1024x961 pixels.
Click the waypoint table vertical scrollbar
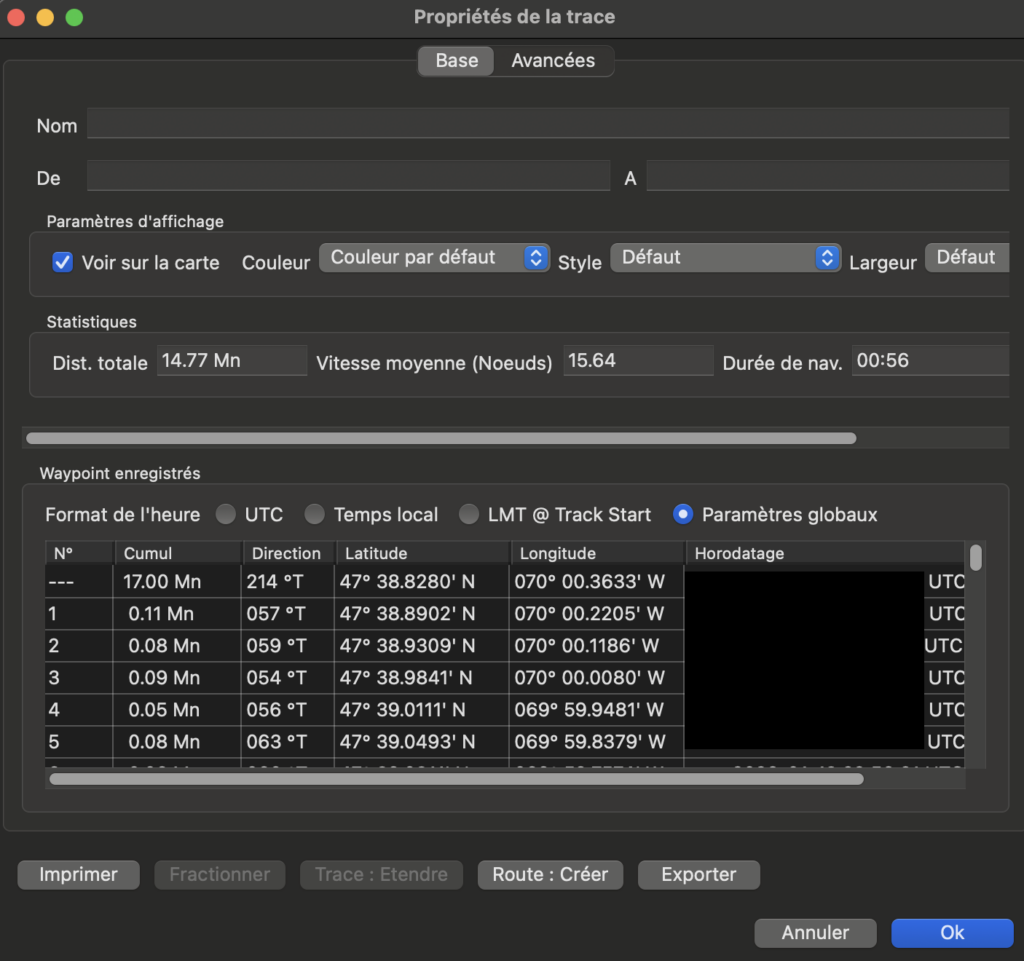(976, 557)
